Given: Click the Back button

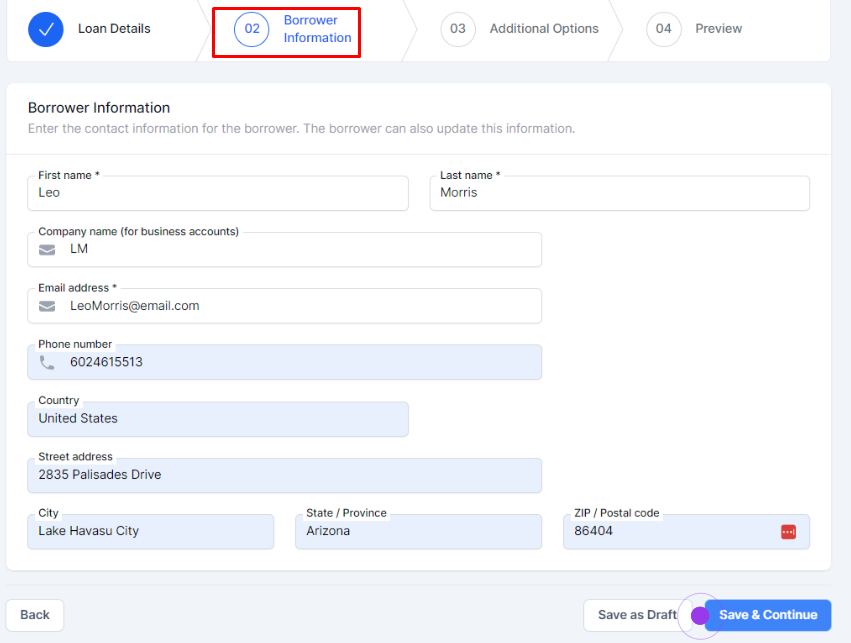Looking at the screenshot, I should click(35, 615).
